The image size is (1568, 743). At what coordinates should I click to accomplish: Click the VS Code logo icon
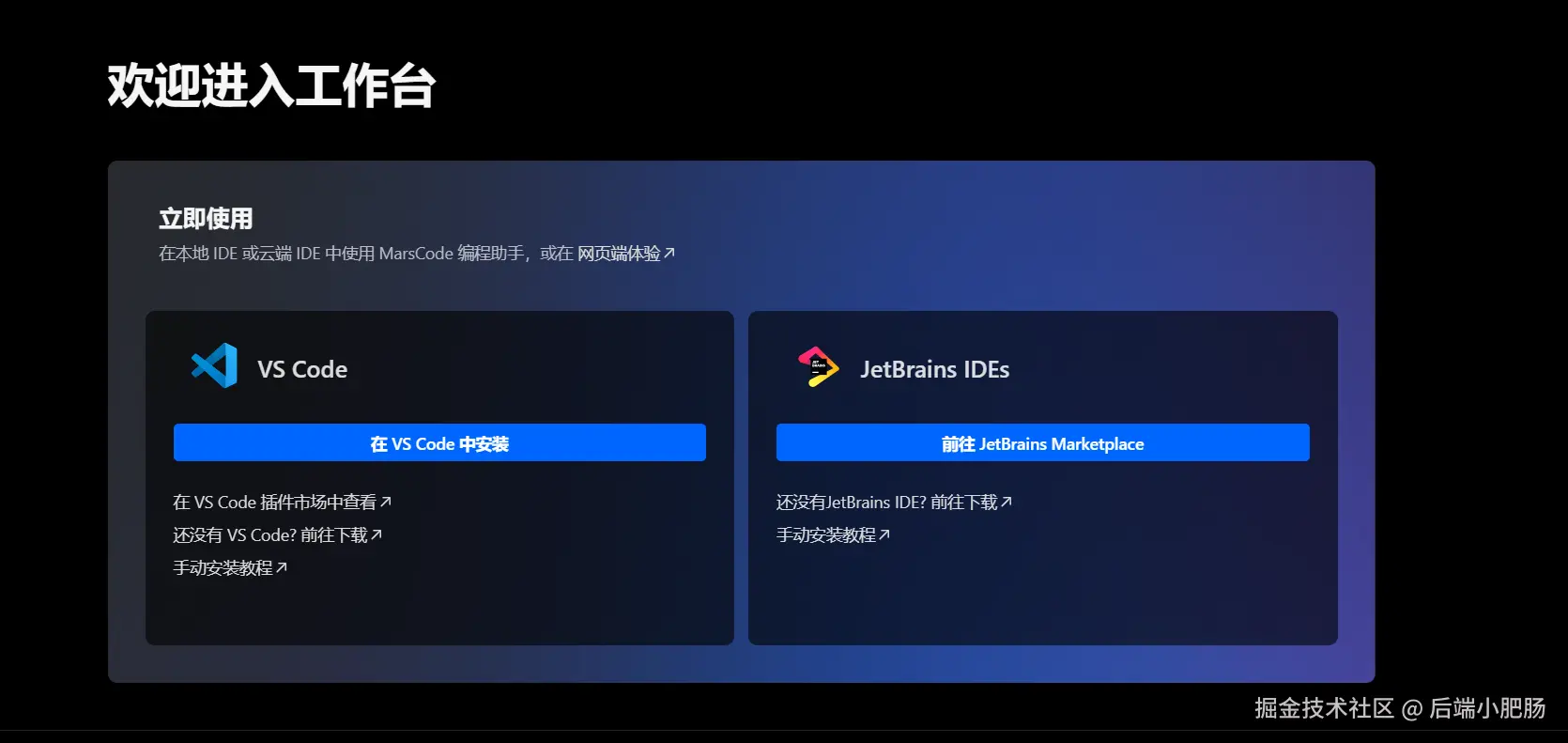coord(214,365)
